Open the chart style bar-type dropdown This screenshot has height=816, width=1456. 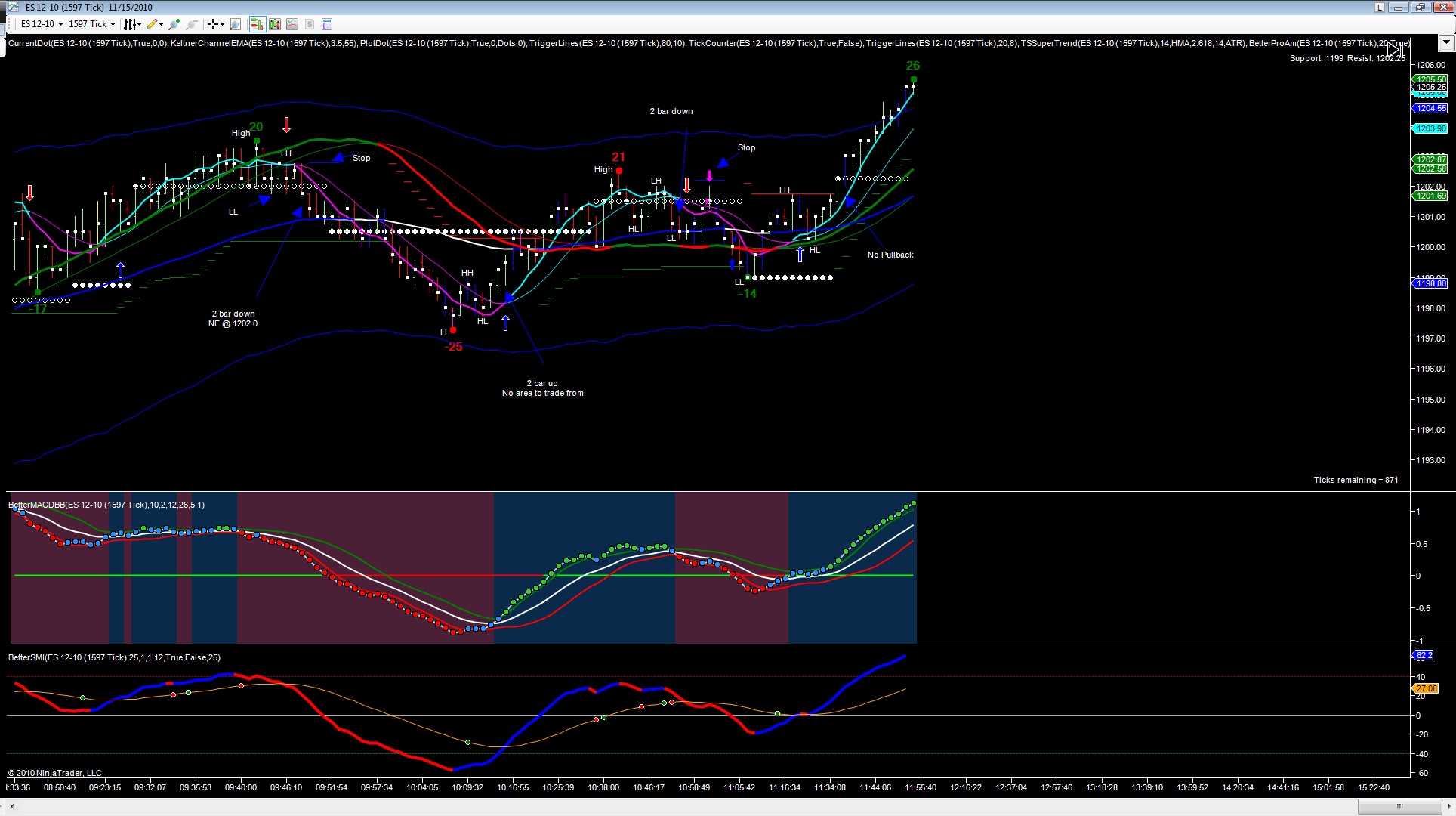click(133, 24)
